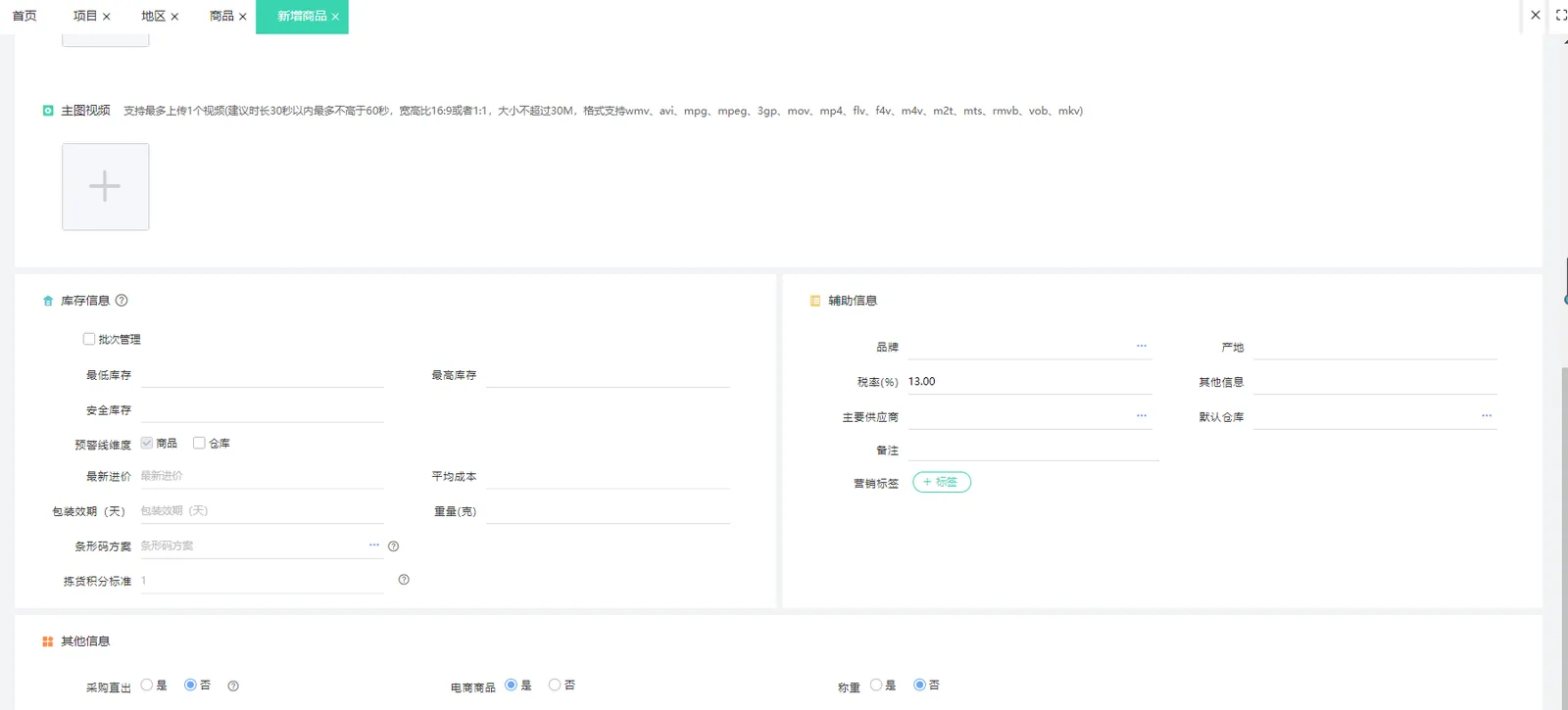This screenshot has width=1568, height=710.
Task: Switch to the 首页 tab
Action: (x=24, y=16)
